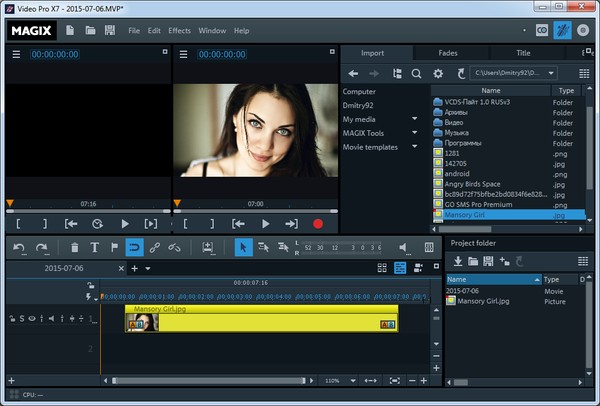This screenshot has height=406, width=600.
Task: Open the Title editor T icon
Action: tap(95, 248)
